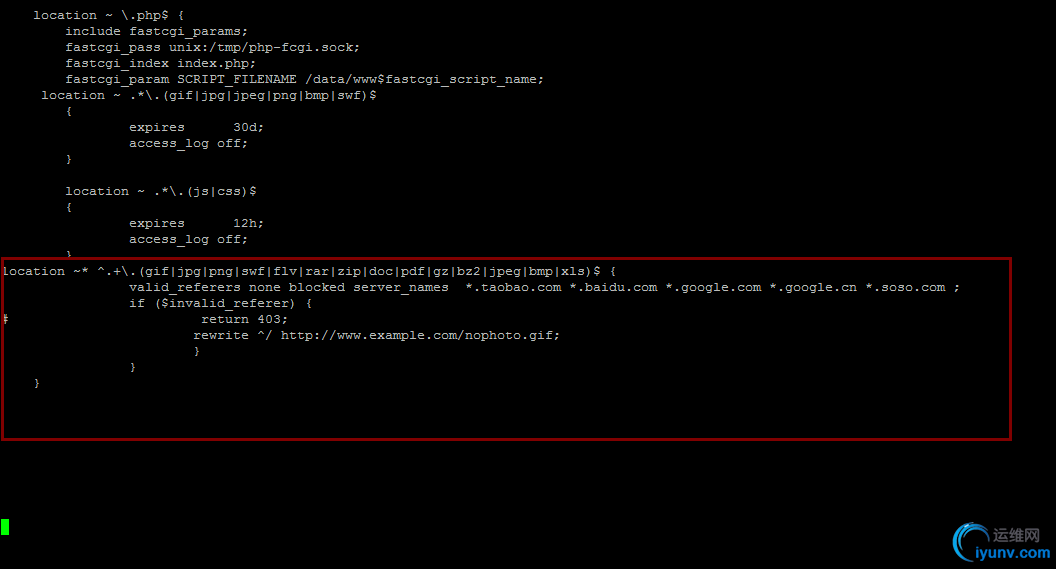Click the *.soso.com referer entry

point(905,287)
